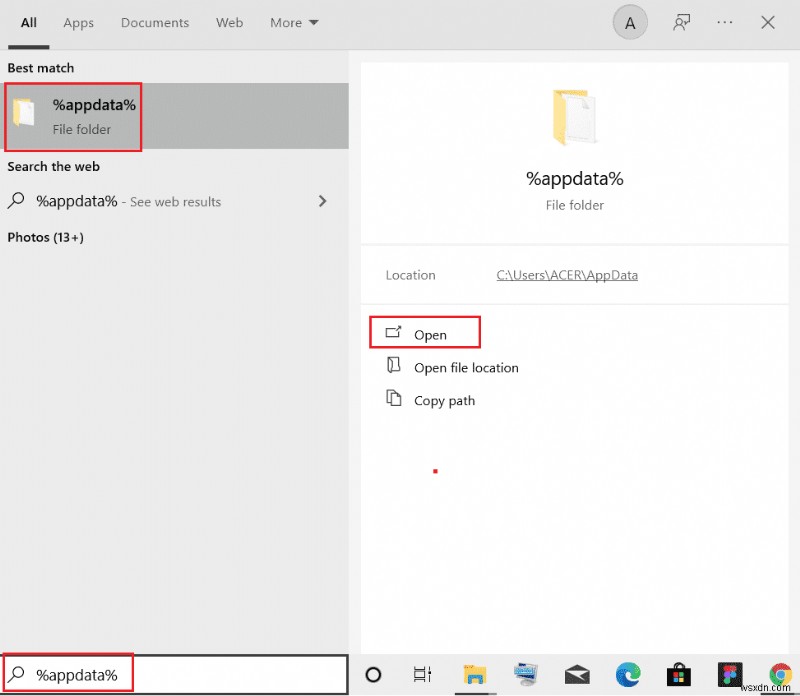Open Google Chrome from the taskbar
The height and width of the screenshot is (696, 800).
[779, 675]
